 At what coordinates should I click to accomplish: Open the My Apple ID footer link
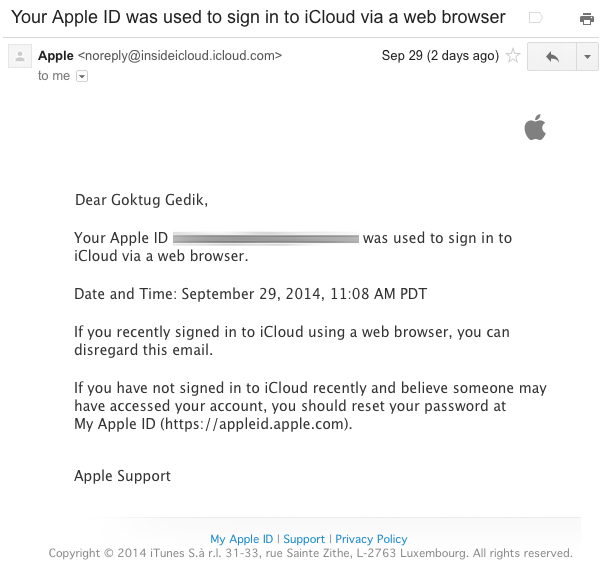coord(241,539)
